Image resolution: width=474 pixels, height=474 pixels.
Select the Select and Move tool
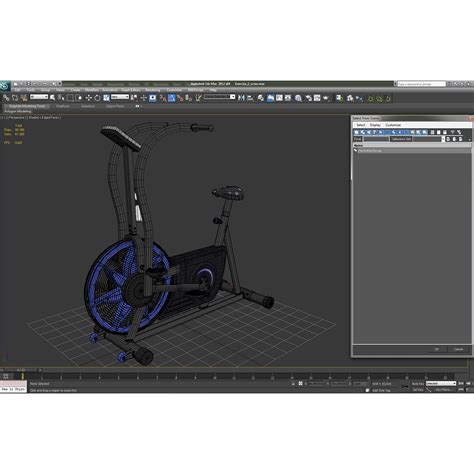(88, 98)
